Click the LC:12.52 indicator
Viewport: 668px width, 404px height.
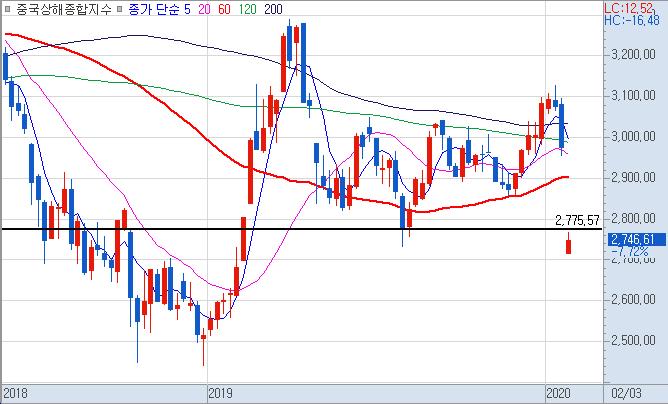(x=629, y=8)
